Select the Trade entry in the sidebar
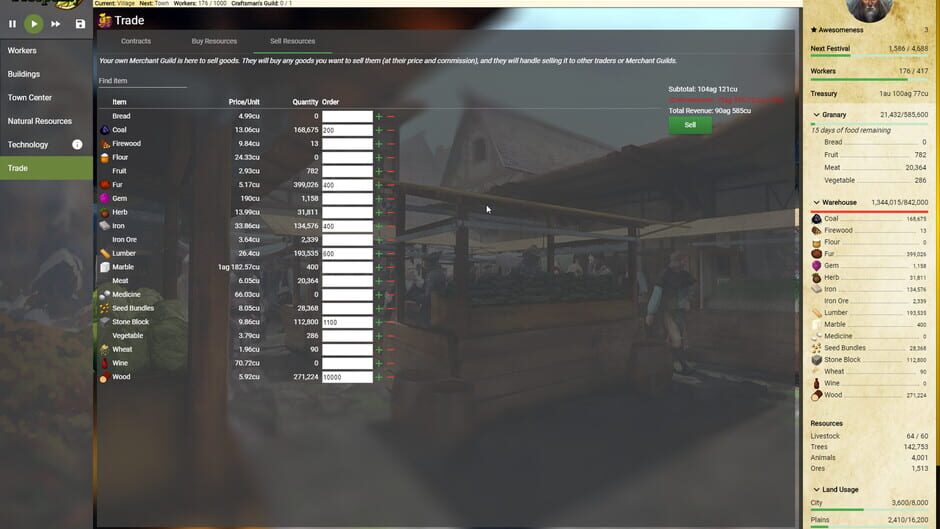 coord(46,168)
